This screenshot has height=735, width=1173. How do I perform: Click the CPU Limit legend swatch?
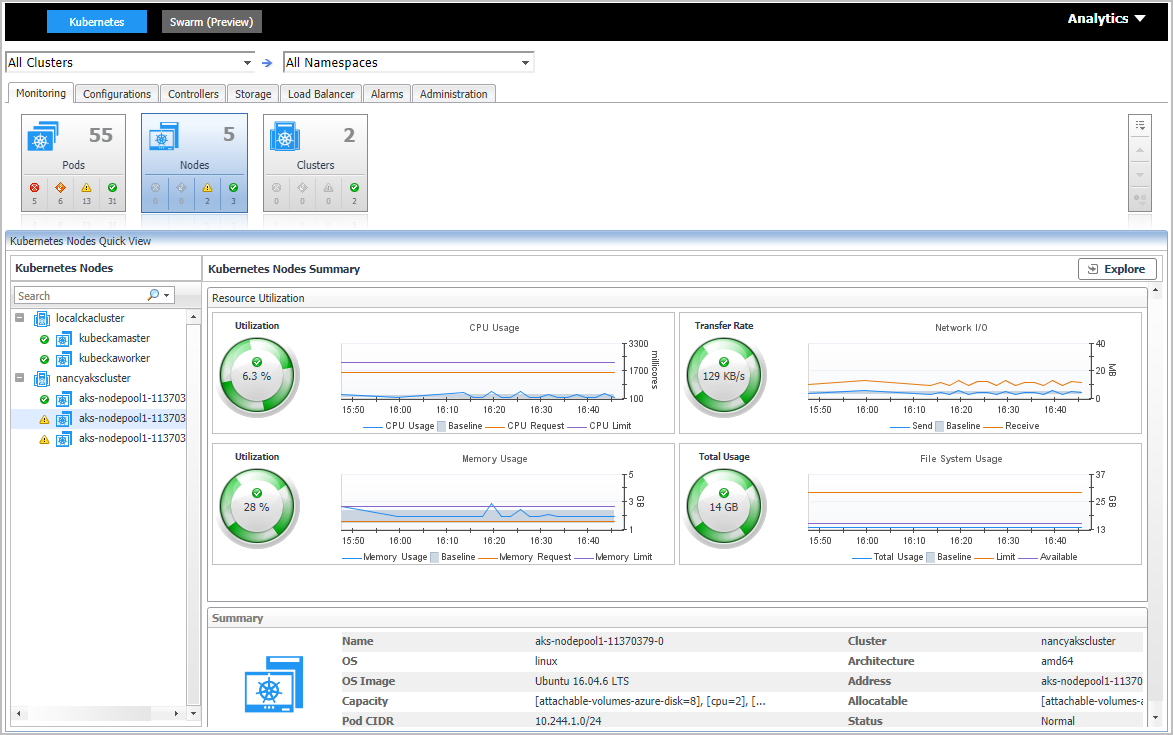click(x=577, y=426)
